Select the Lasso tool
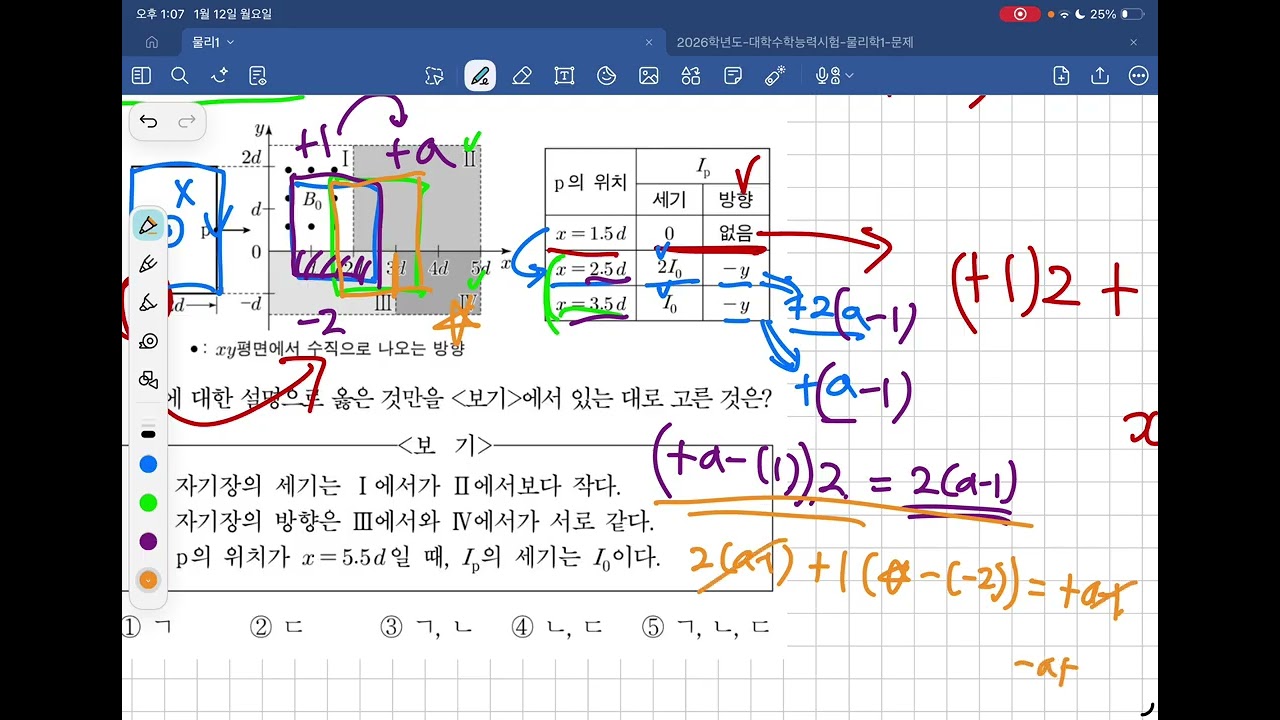 (x=433, y=76)
